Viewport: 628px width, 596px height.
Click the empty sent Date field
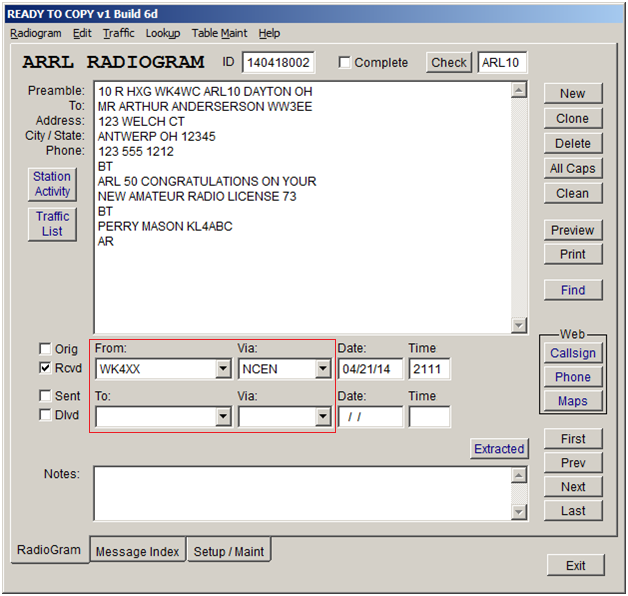[x=370, y=417]
